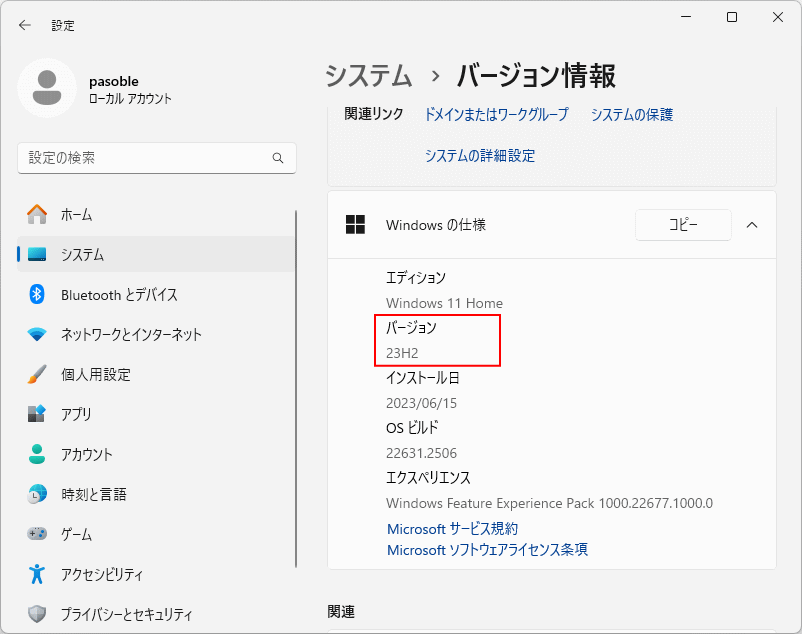Click the search magnifier icon
The height and width of the screenshot is (634, 802).
pos(278,158)
